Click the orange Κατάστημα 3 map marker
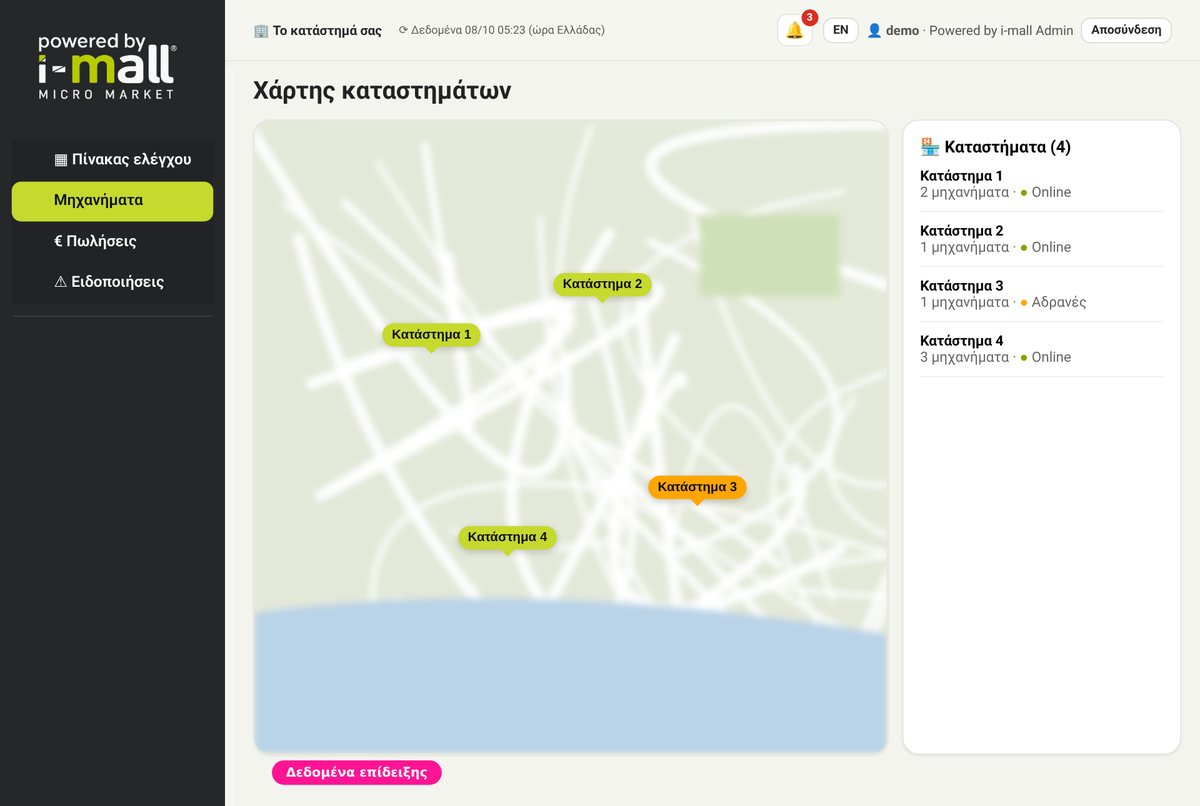Screen dimensions: 1200x806 697,488
